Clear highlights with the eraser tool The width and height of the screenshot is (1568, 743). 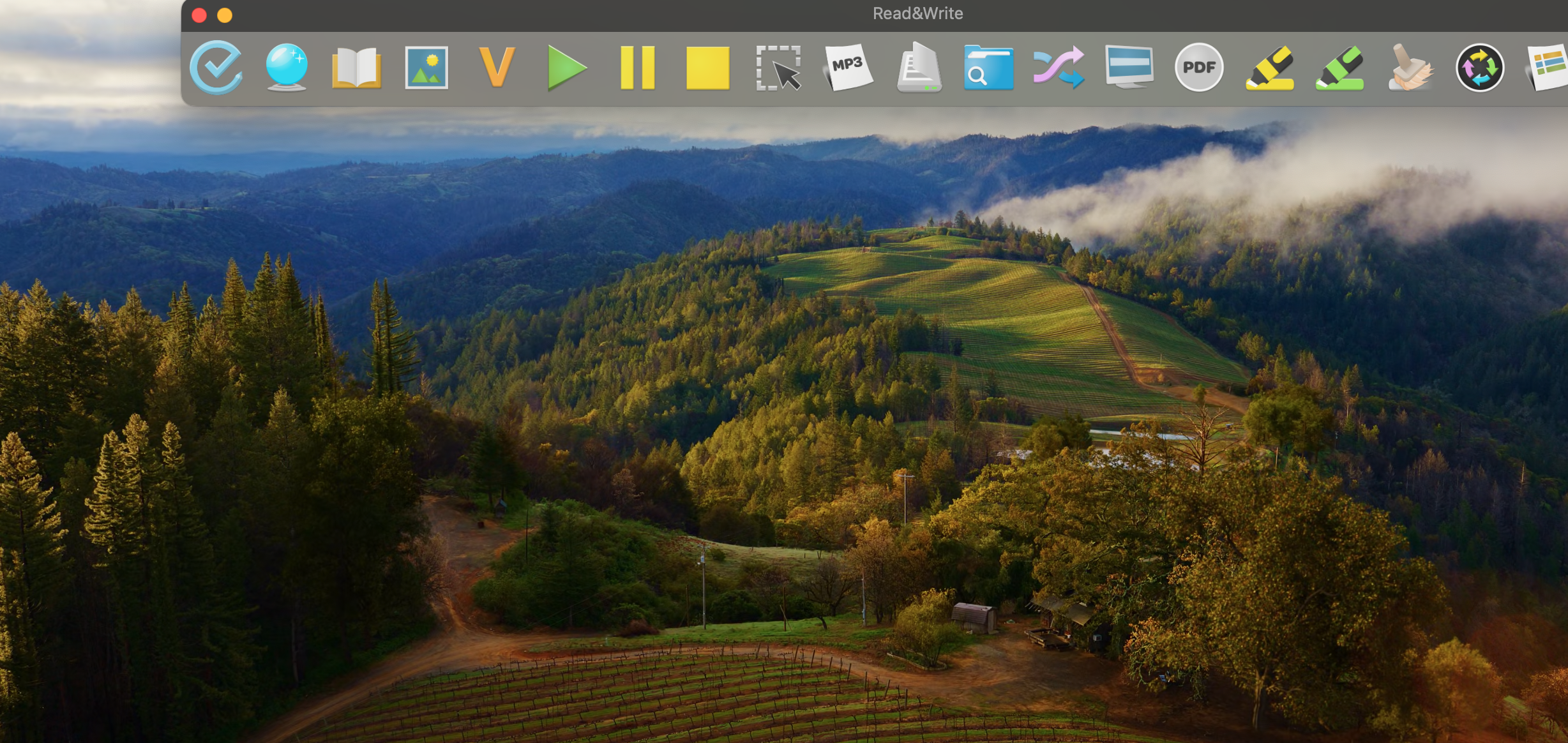pos(1410,67)
